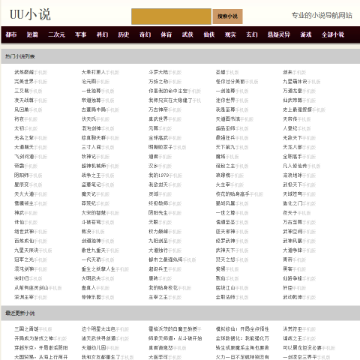The image size is (360, 360).
Task: Open the novel 冠军之光
Action: (x=24, y=259)
